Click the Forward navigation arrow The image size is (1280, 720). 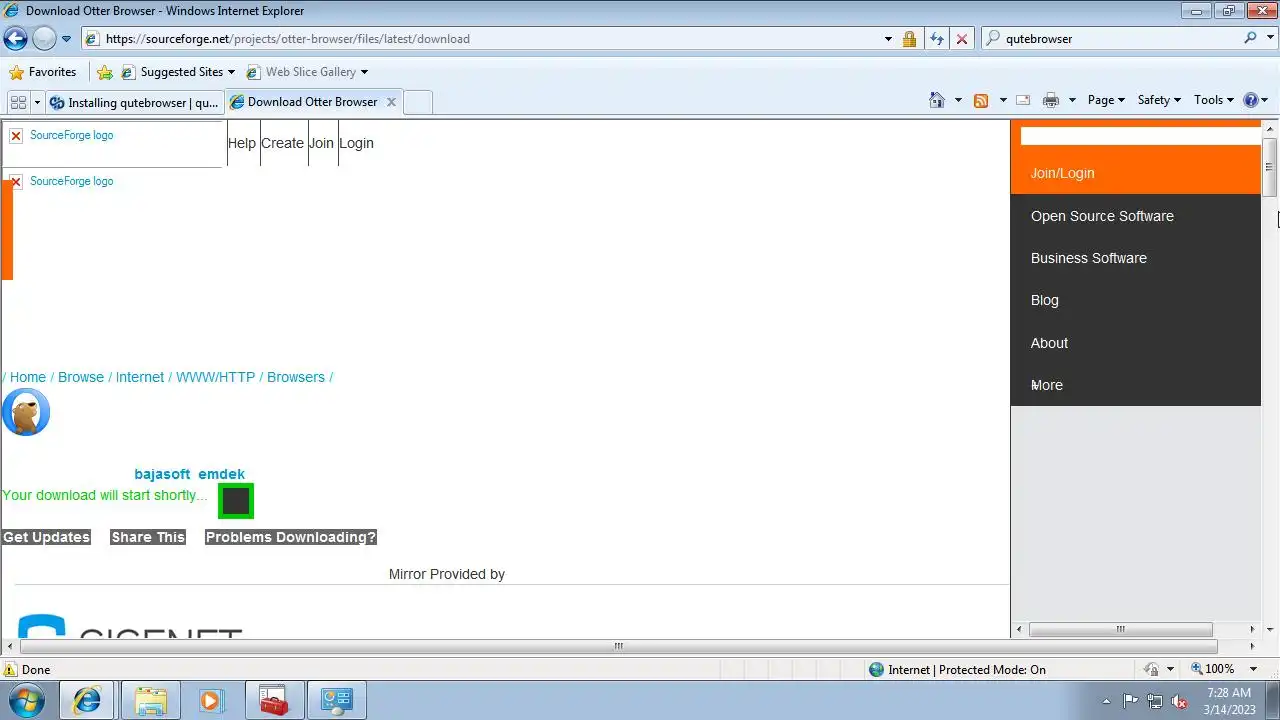tap(44, 39)
